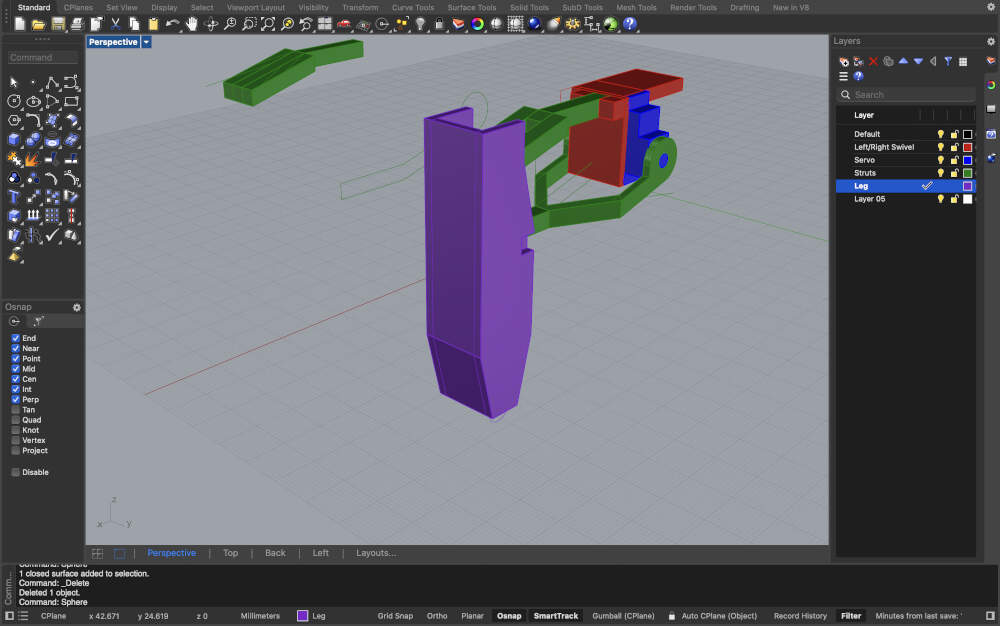Open the Leg layer dropdown in status bar

coord(312,616)
